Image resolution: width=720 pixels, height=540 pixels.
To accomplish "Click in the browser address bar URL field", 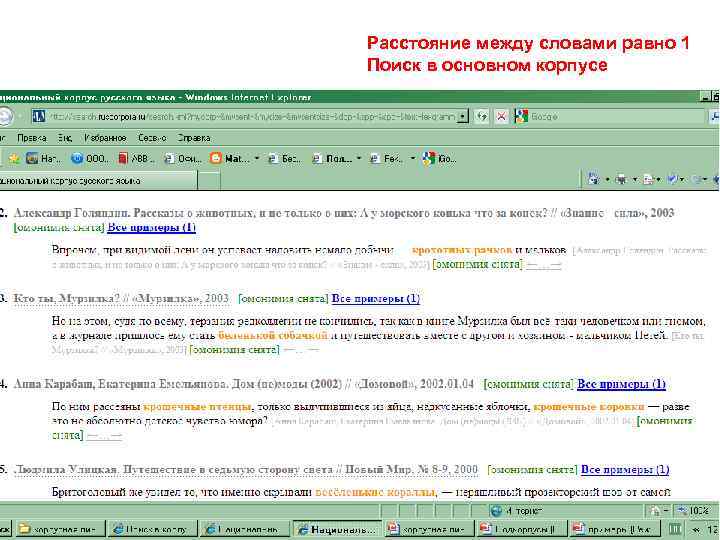I will 252,117.
